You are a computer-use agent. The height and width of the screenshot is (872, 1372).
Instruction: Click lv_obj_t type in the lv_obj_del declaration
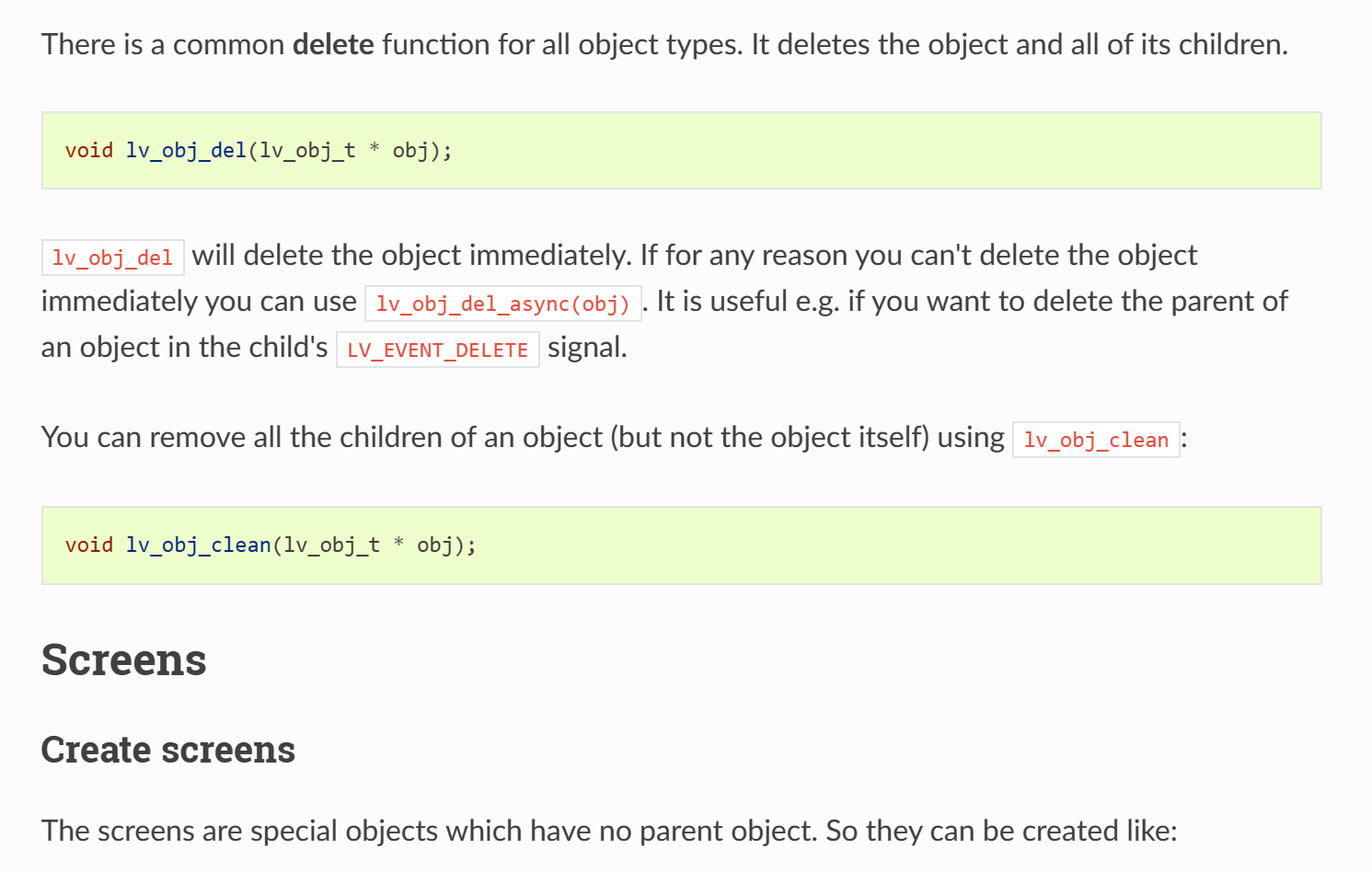point(307,151)
